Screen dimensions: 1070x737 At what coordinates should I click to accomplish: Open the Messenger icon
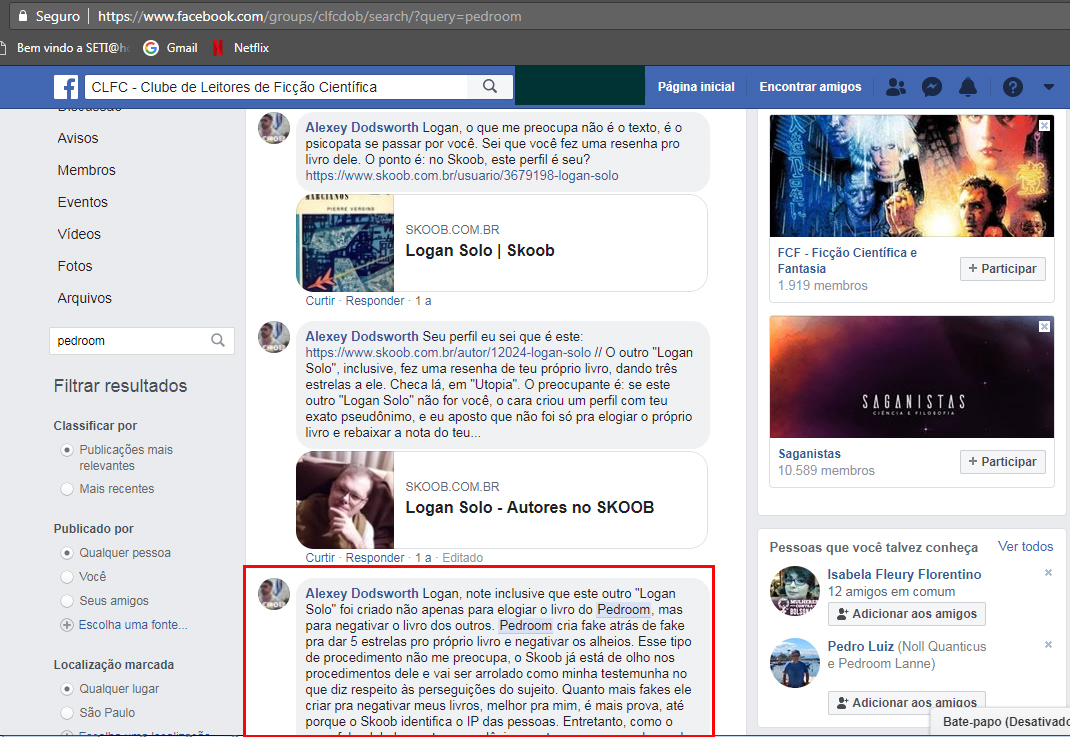click(931, 87)
